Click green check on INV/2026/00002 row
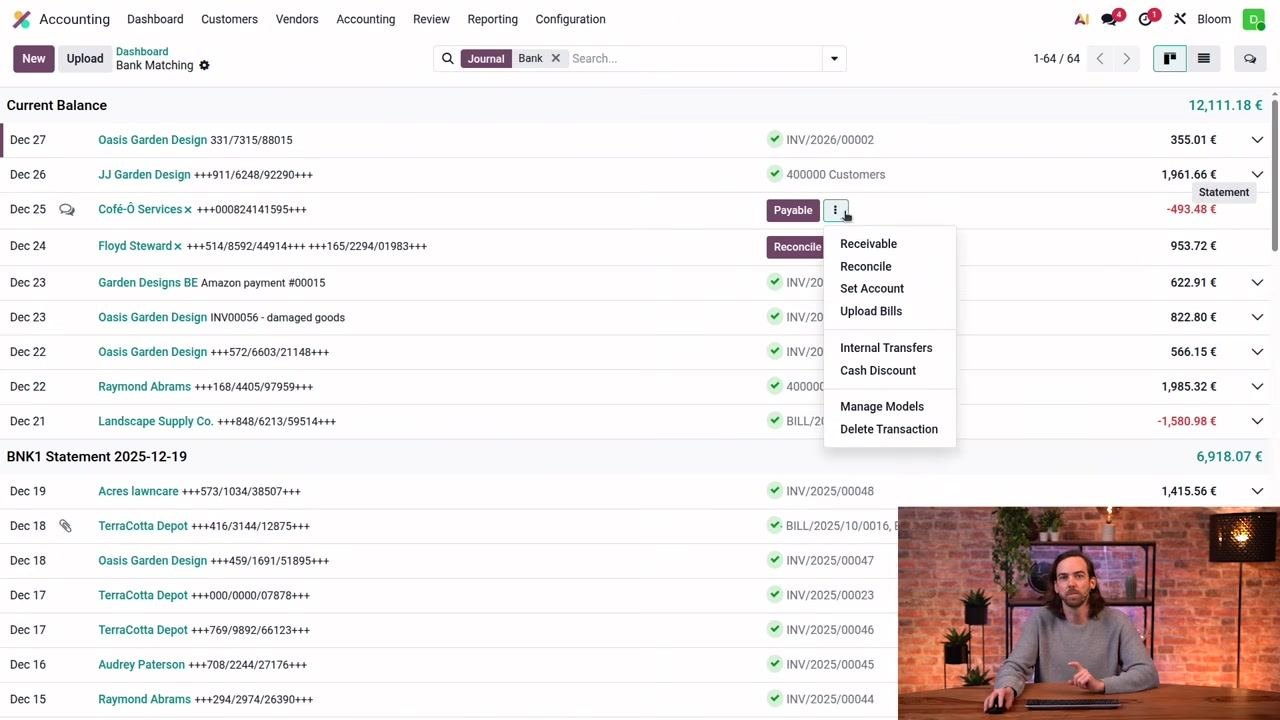Image resolution: width=1280 pixels, height=720 pixels. point(774,139)
